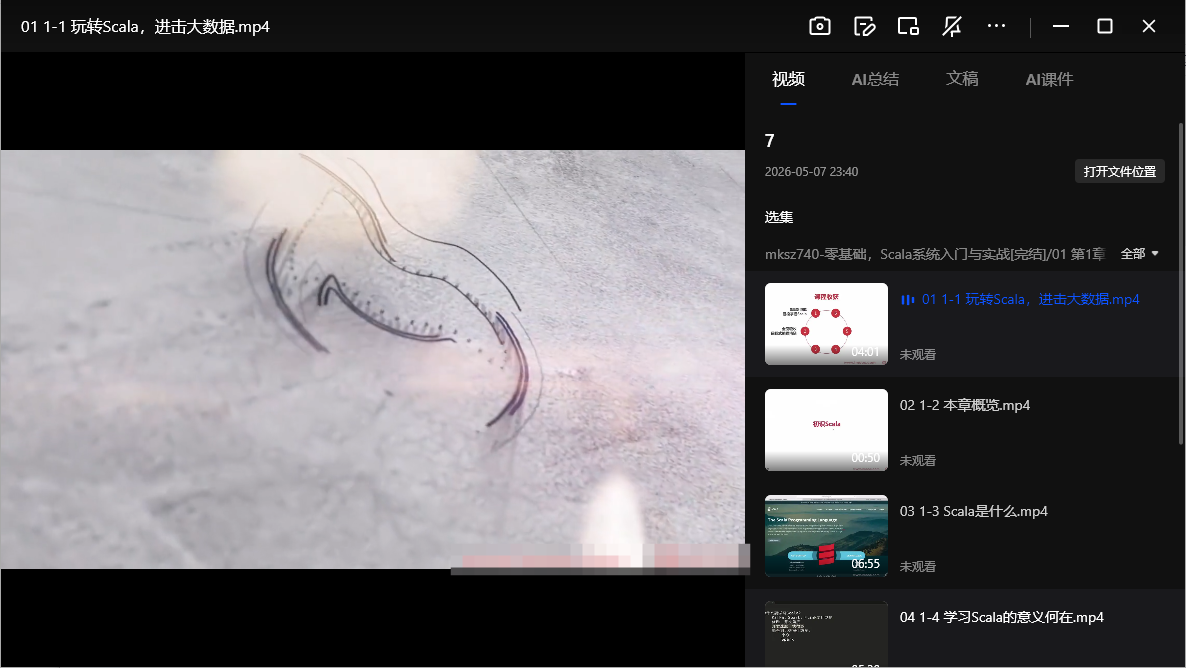
Task: Open the 02 1-2 本章概览 video thumbnail
Action: (x=826, y=430)
